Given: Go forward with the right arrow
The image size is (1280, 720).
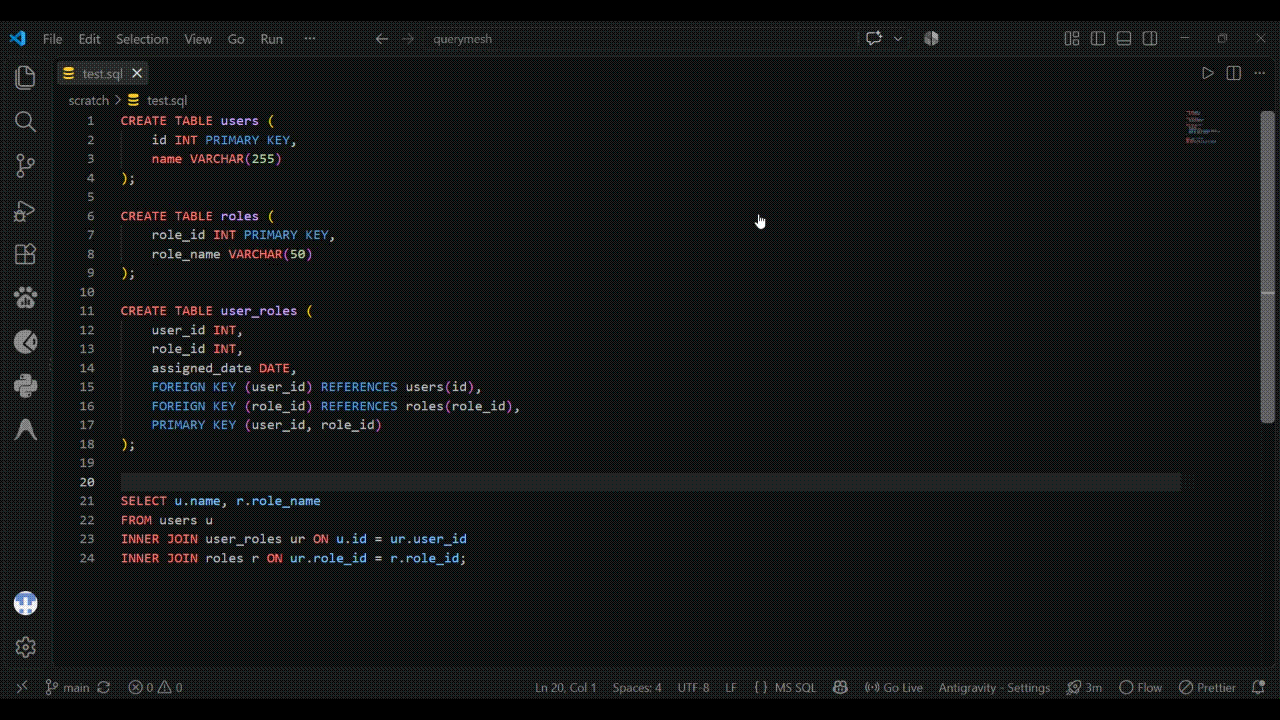Looking at the screenshot, I should [x=408, y=39].
